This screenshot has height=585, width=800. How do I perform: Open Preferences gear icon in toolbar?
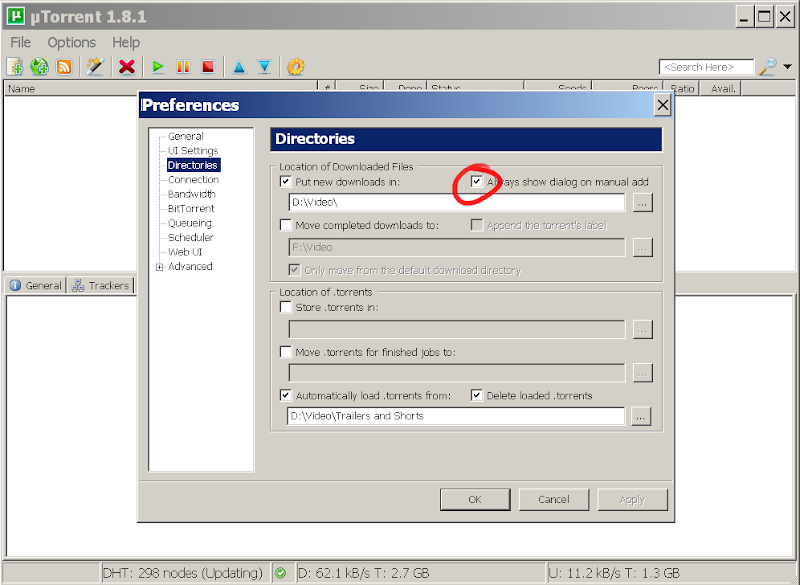point(295,67)
